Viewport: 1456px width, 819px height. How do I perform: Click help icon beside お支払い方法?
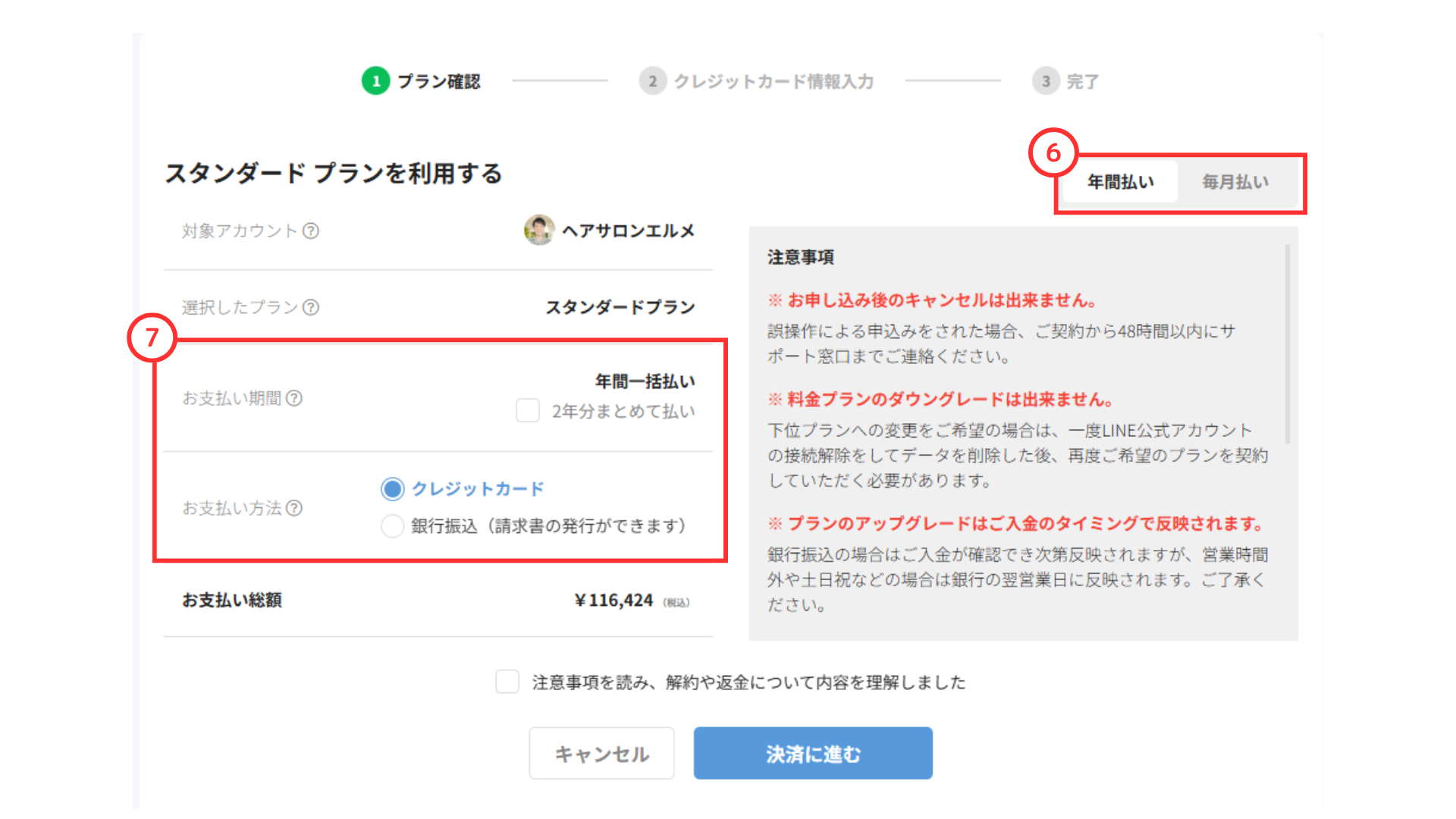tap(294, 508)
